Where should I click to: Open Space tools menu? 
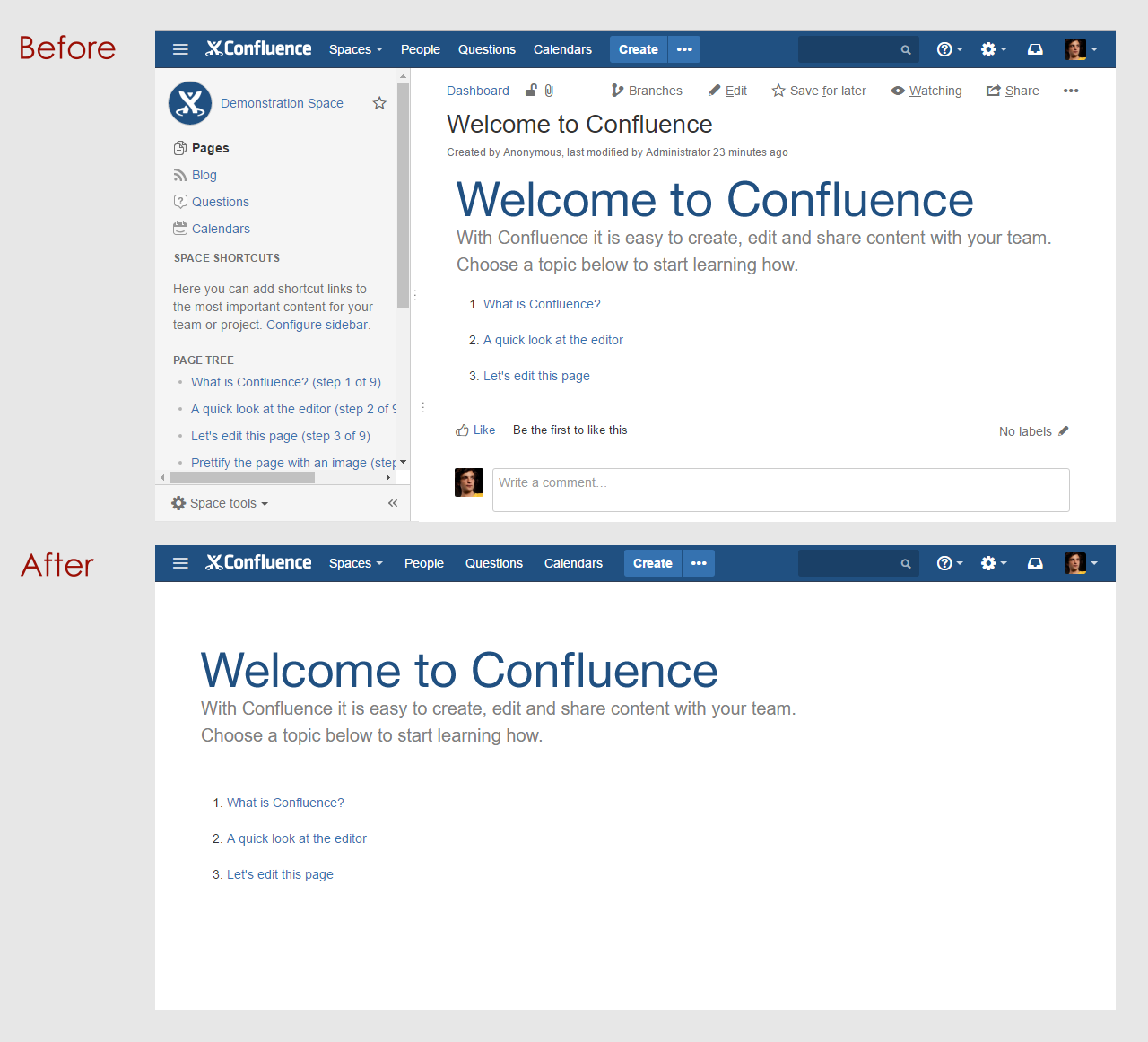220,503
